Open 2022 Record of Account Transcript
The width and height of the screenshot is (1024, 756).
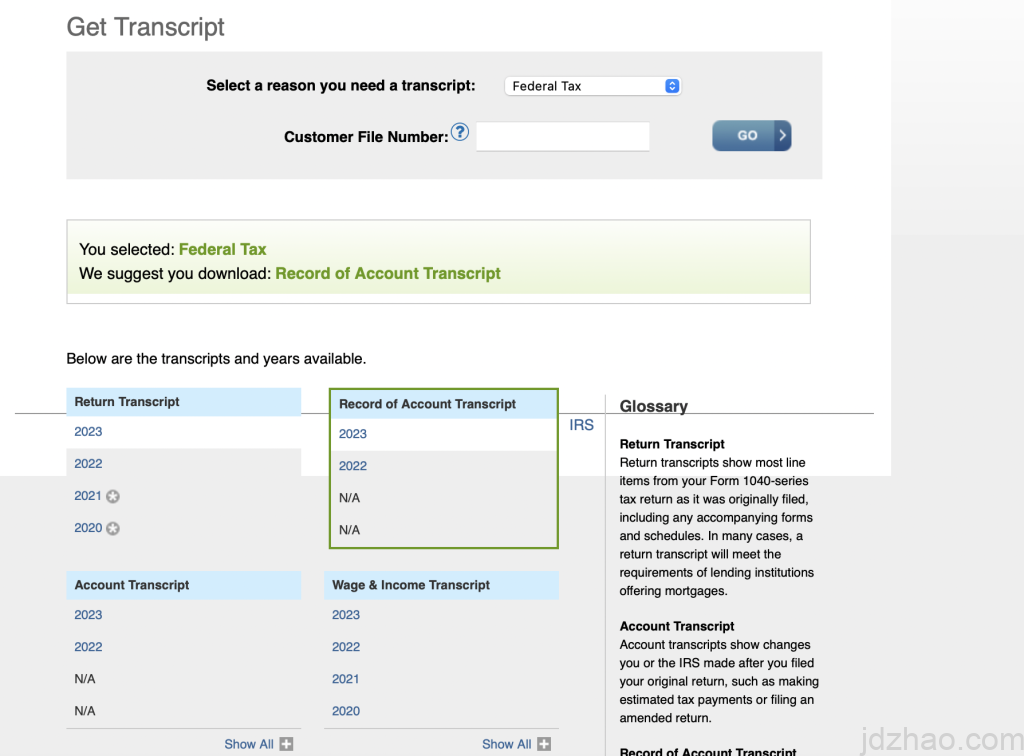pos(353,466)
